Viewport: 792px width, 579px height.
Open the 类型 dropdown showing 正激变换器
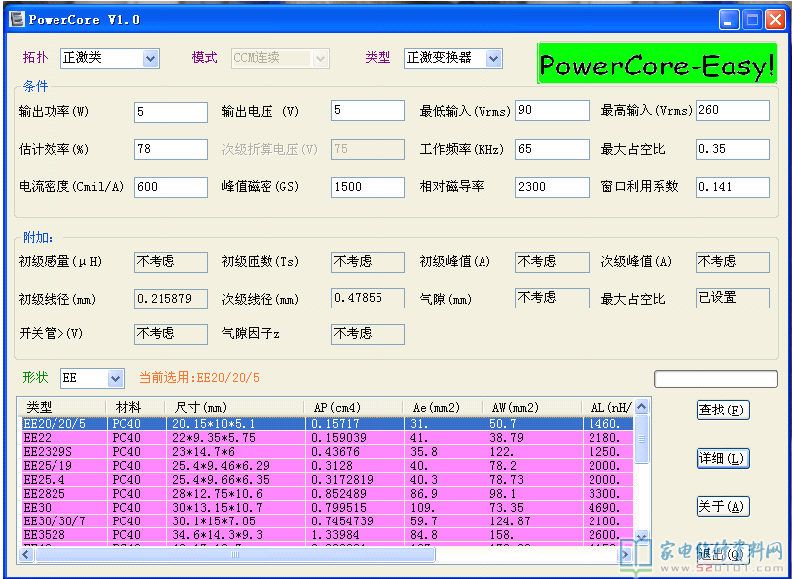(453, 59)
